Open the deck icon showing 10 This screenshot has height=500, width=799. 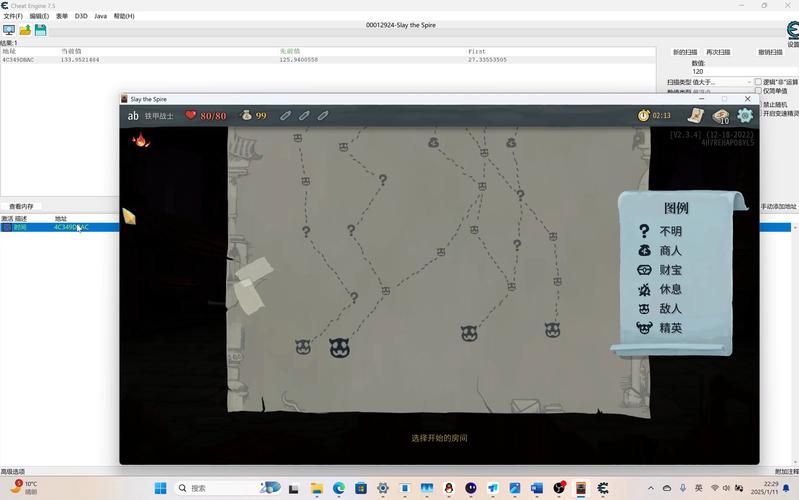point(721,116)
